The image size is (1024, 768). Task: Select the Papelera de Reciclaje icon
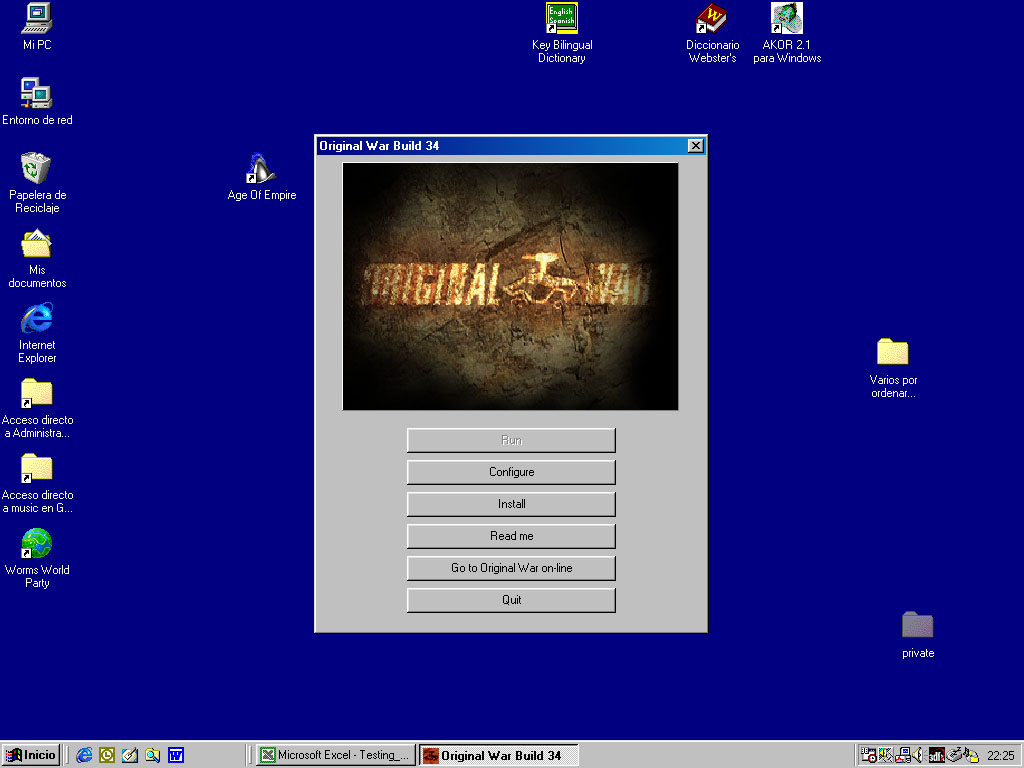(x=37, y=183)
